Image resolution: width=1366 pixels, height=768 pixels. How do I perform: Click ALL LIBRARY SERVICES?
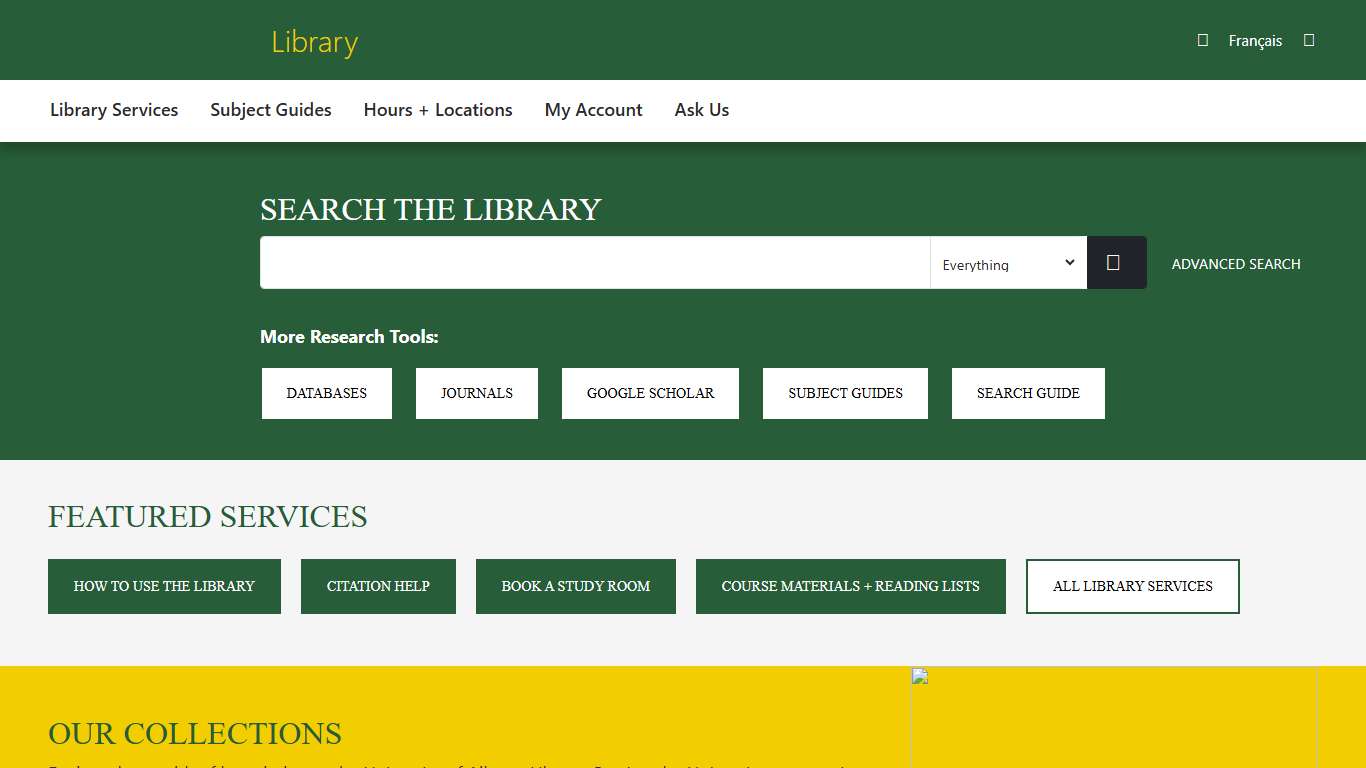1132,586
